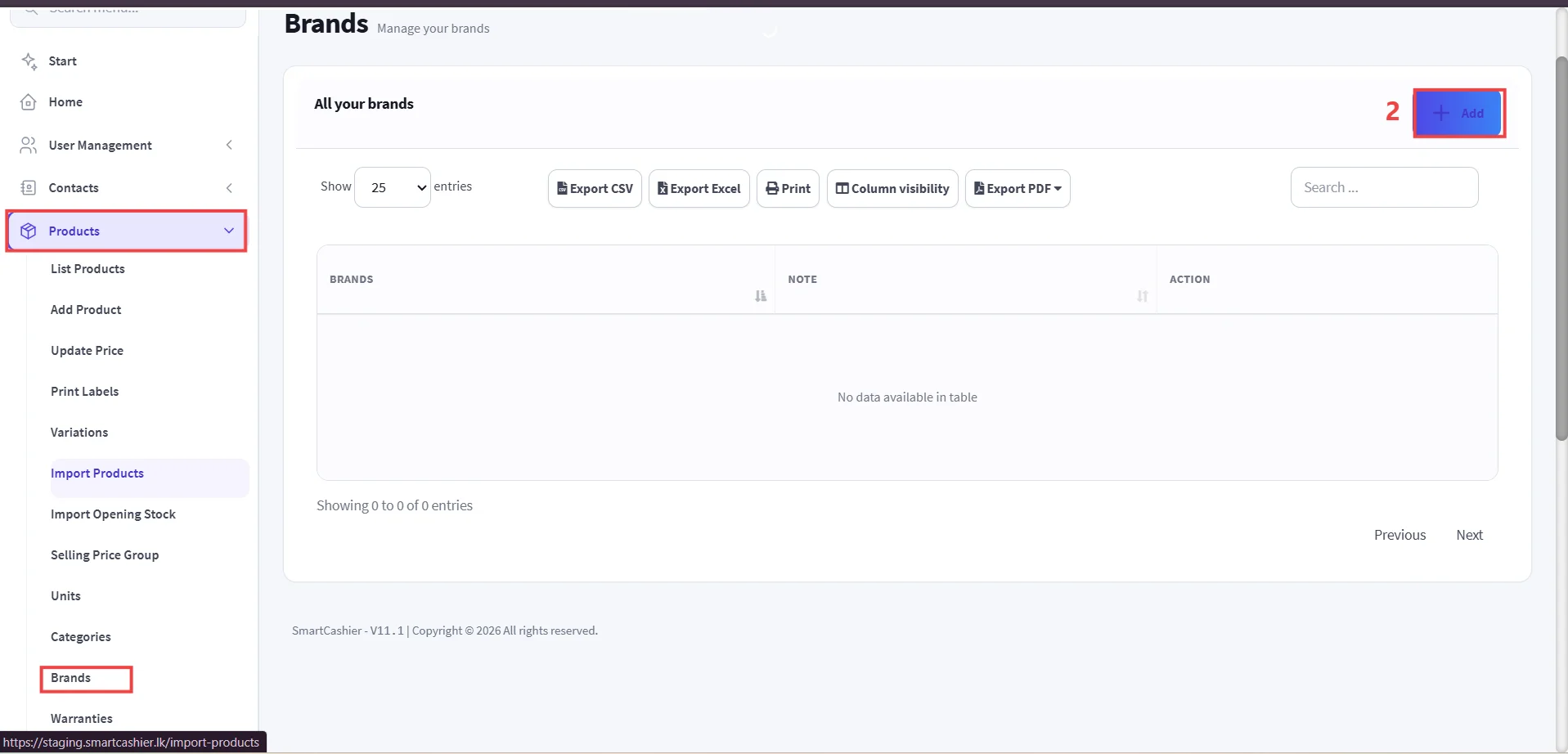
Task: Open Import Opening Stock menu item
Action: pyautogui.click(x=113, y=514)
